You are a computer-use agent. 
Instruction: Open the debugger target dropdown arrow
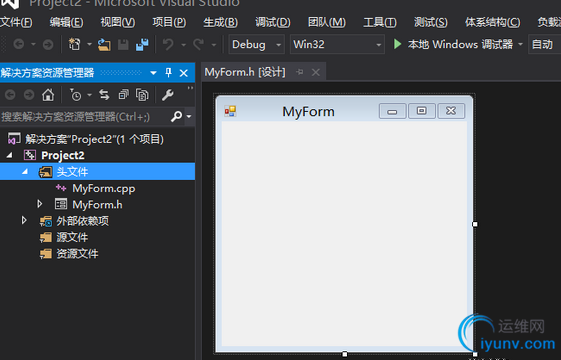pos(520,44)
